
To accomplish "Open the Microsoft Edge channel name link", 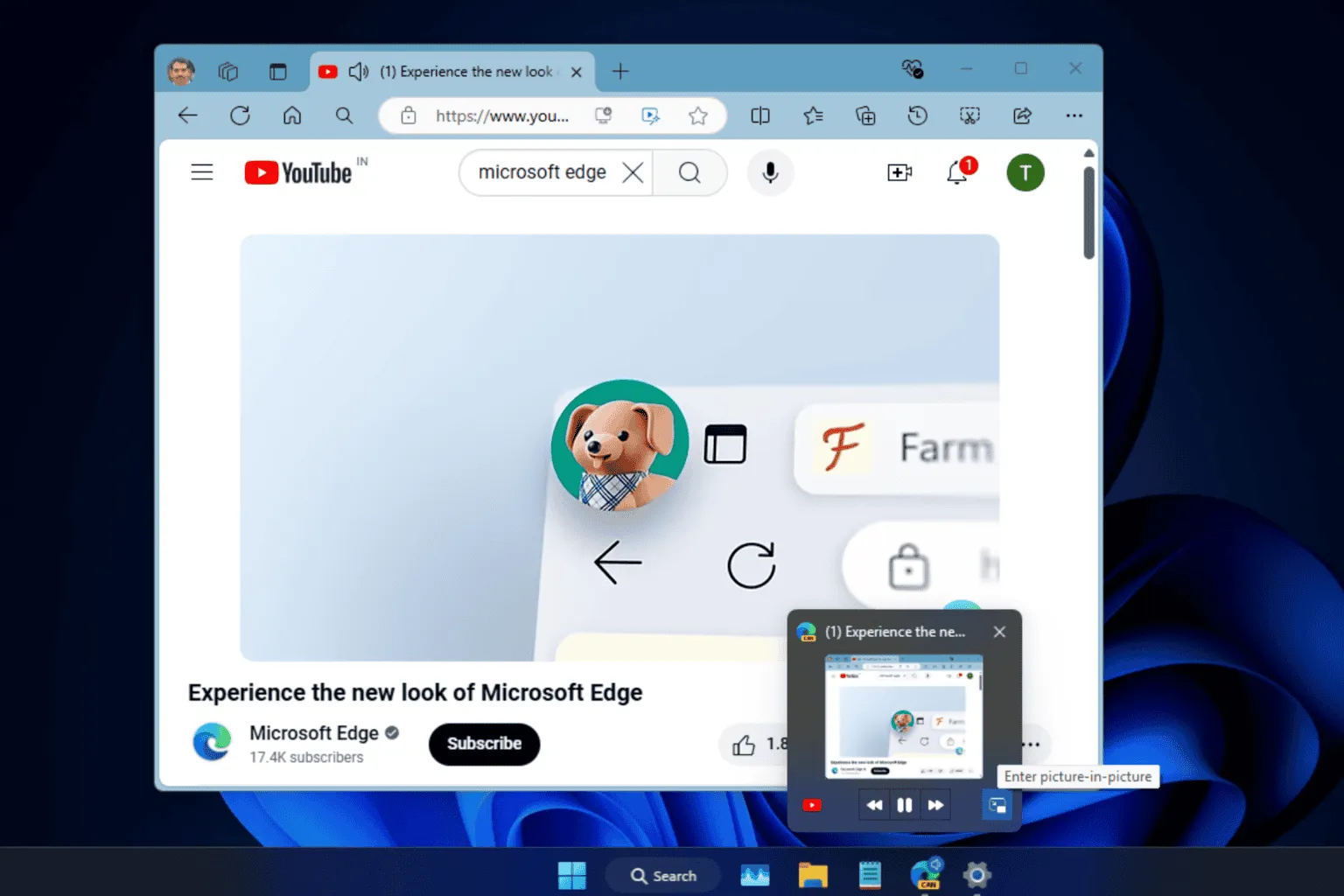I will (x=314, y=733).
